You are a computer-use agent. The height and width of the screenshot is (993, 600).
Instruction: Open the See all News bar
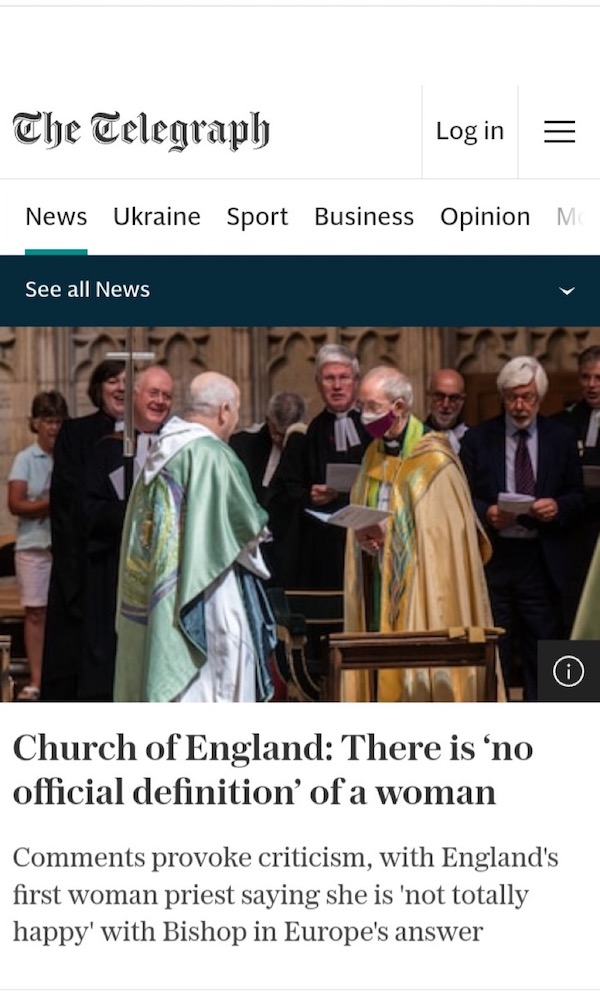300,291
